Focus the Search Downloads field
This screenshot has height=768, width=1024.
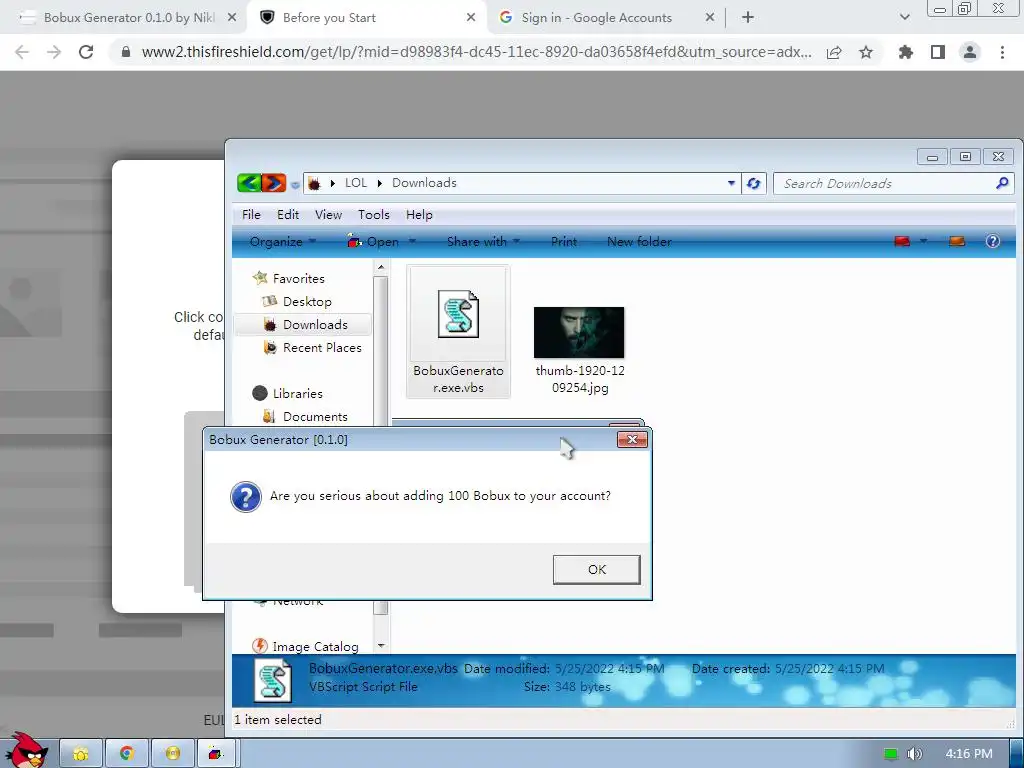(x=886, y=184)
